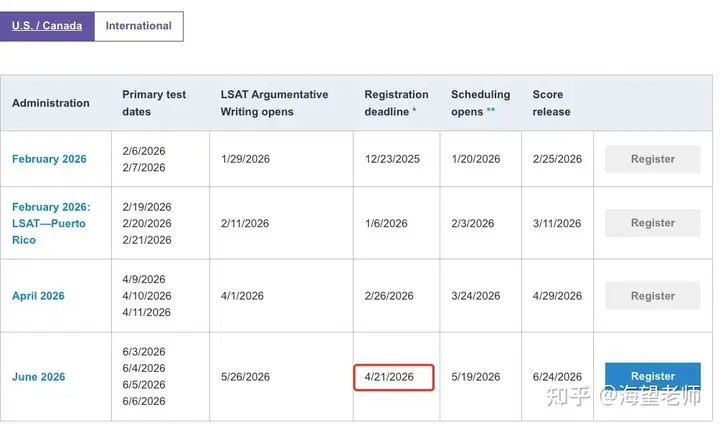Open February 2026: LSAT—Puerto Rico link
Image resolution: width=720 pixels, height=425 pixels.
pyautogui.click(x=49, y=223)
